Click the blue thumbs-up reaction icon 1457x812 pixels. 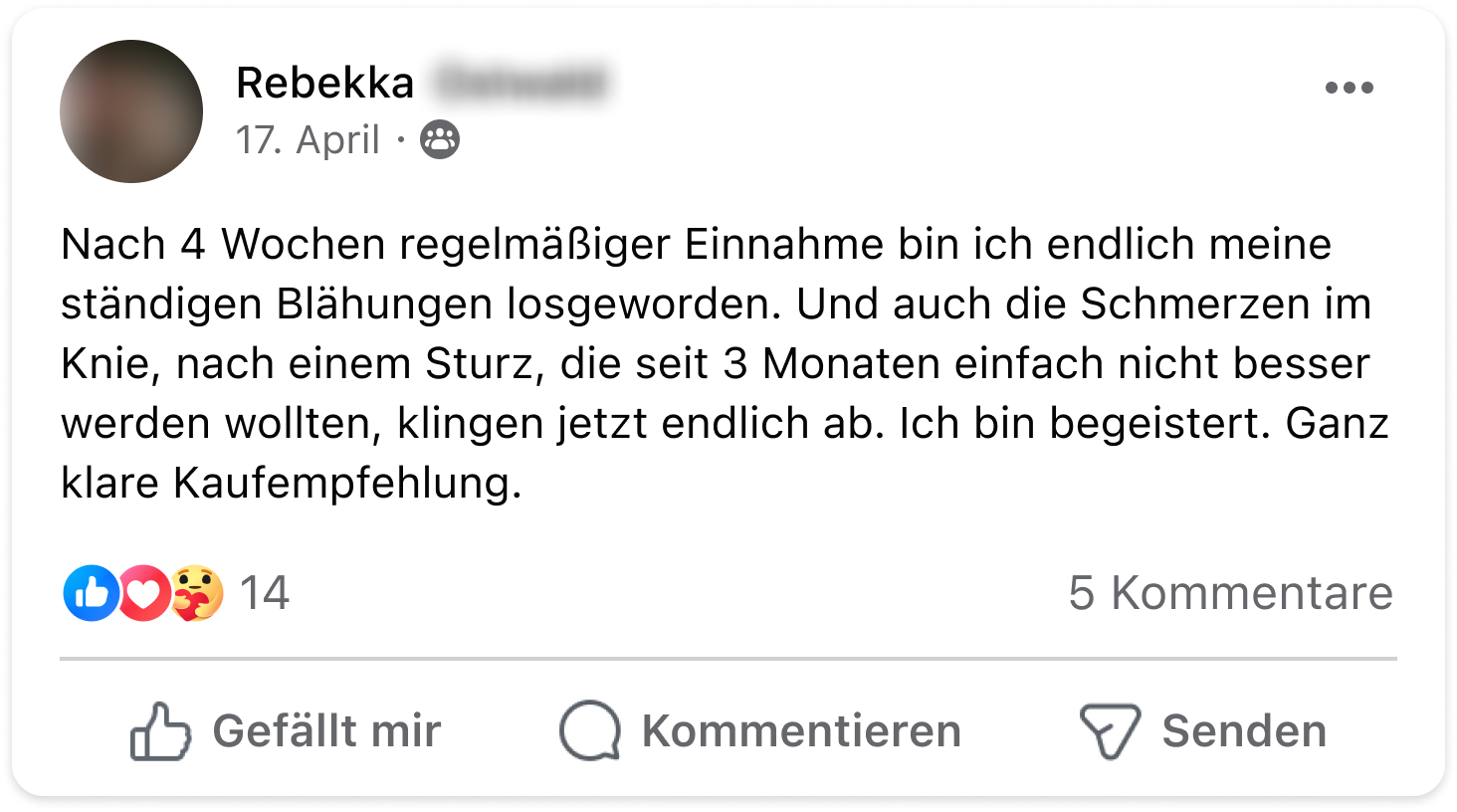click(x=91, y=593)
